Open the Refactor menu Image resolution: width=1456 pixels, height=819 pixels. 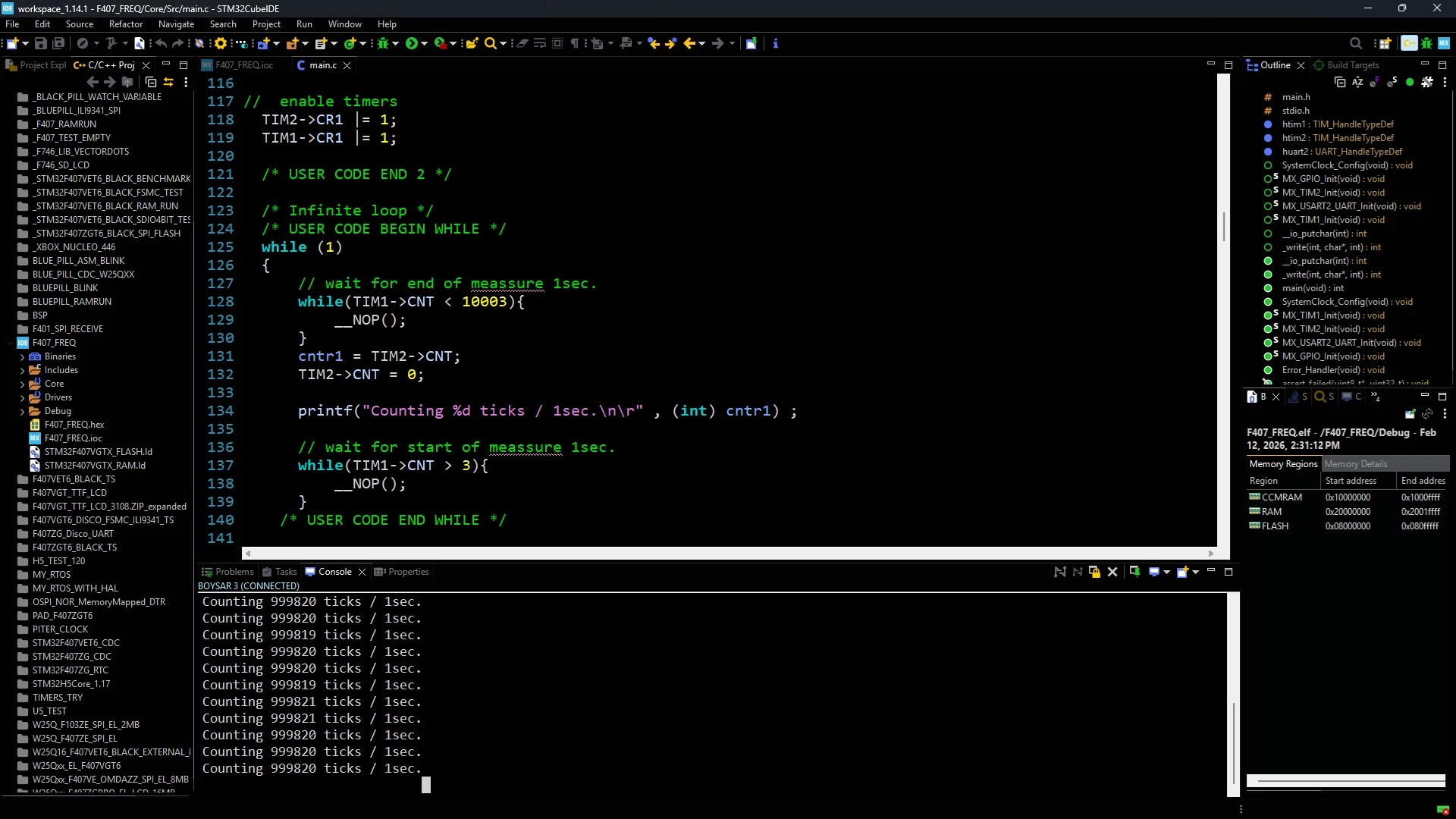125,24
